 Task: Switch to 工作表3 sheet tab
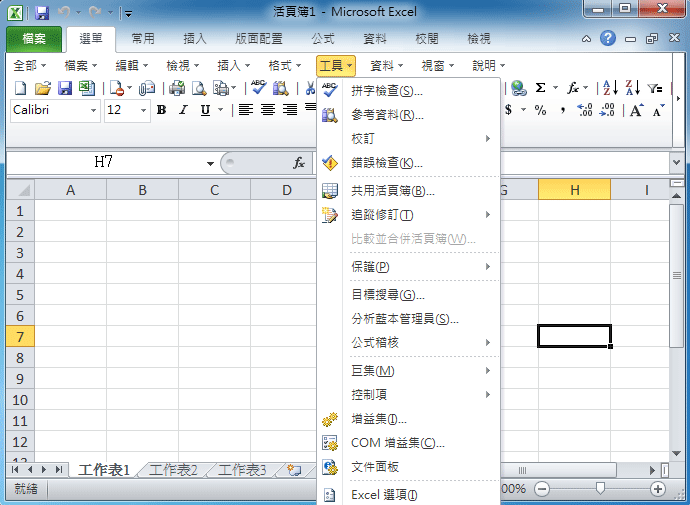tap(242, 470)
